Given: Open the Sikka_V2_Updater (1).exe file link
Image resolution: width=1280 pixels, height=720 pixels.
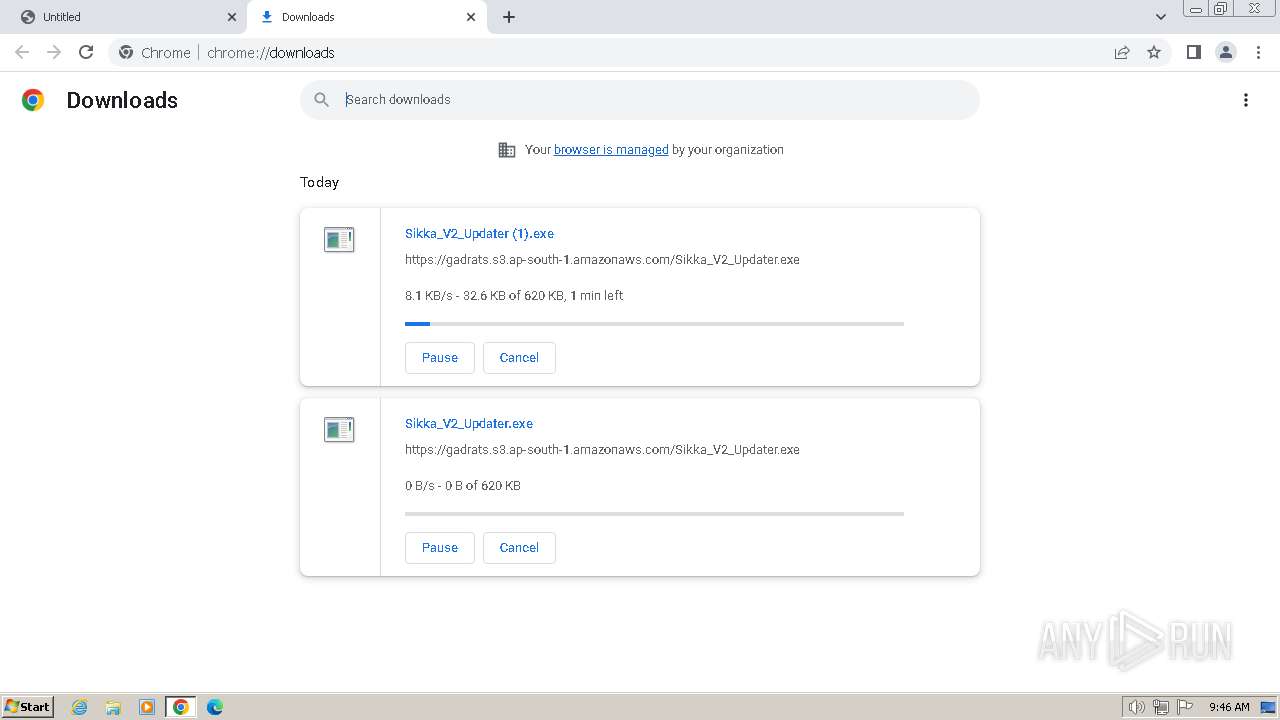Looking at the screenshot, I should coord(479,233).
